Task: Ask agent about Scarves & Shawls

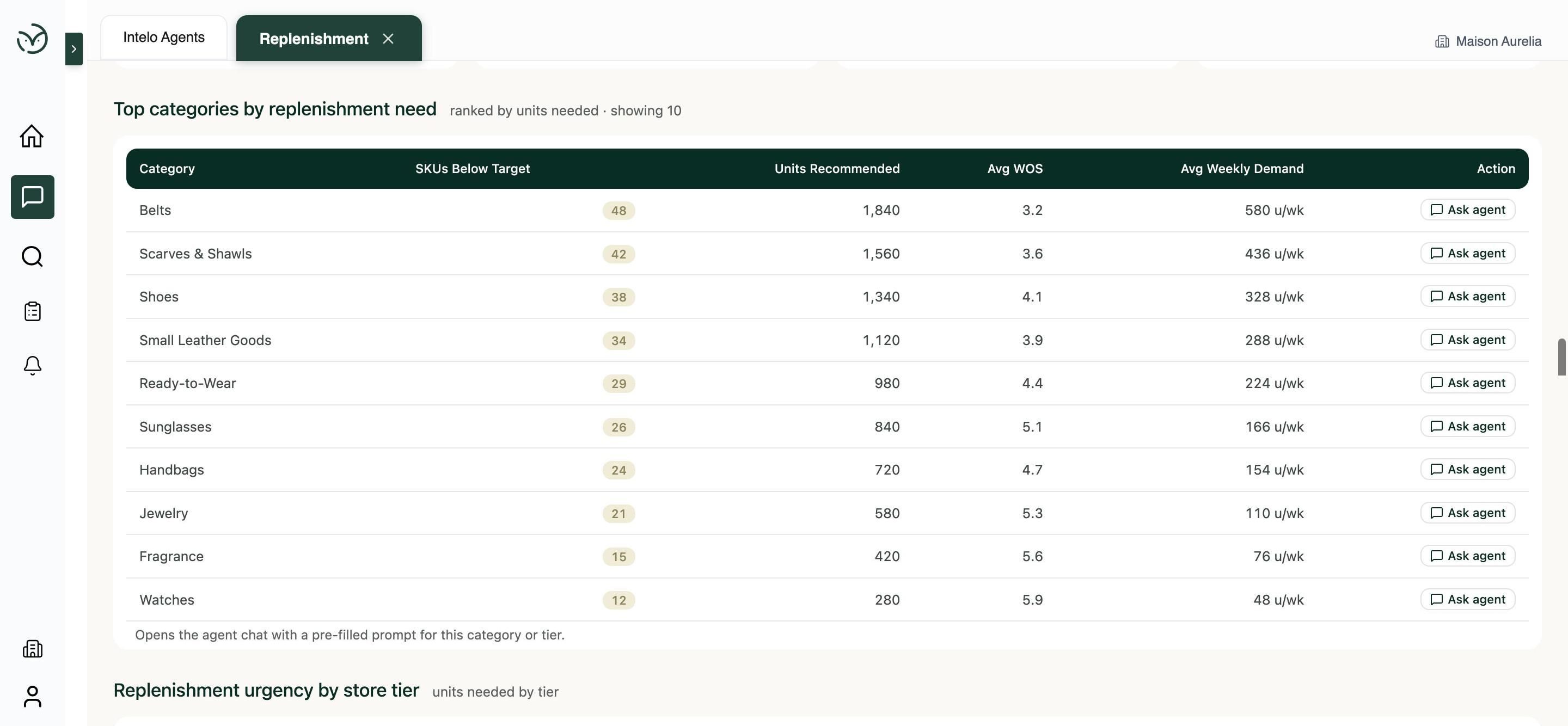Action: point(1468,253)
